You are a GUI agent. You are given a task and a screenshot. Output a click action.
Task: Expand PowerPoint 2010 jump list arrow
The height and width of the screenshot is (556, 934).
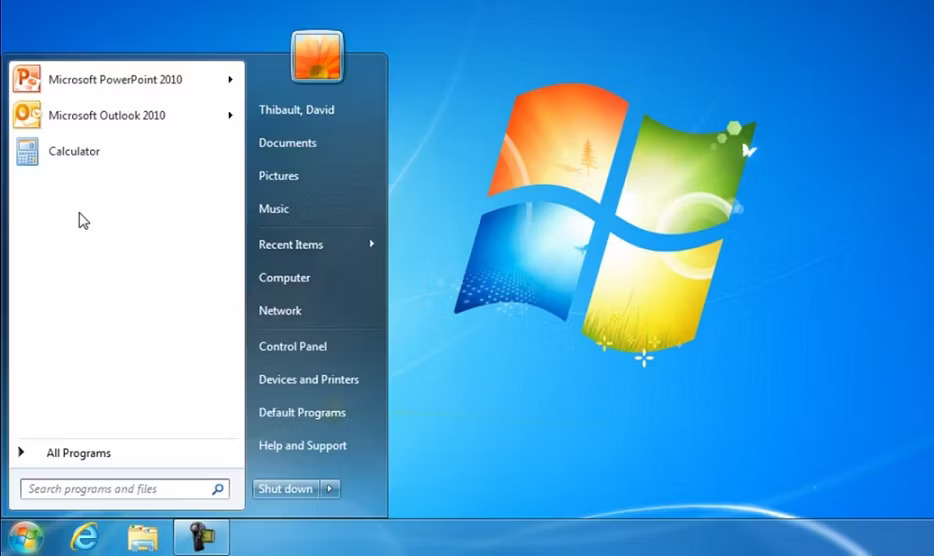point(230,79)
